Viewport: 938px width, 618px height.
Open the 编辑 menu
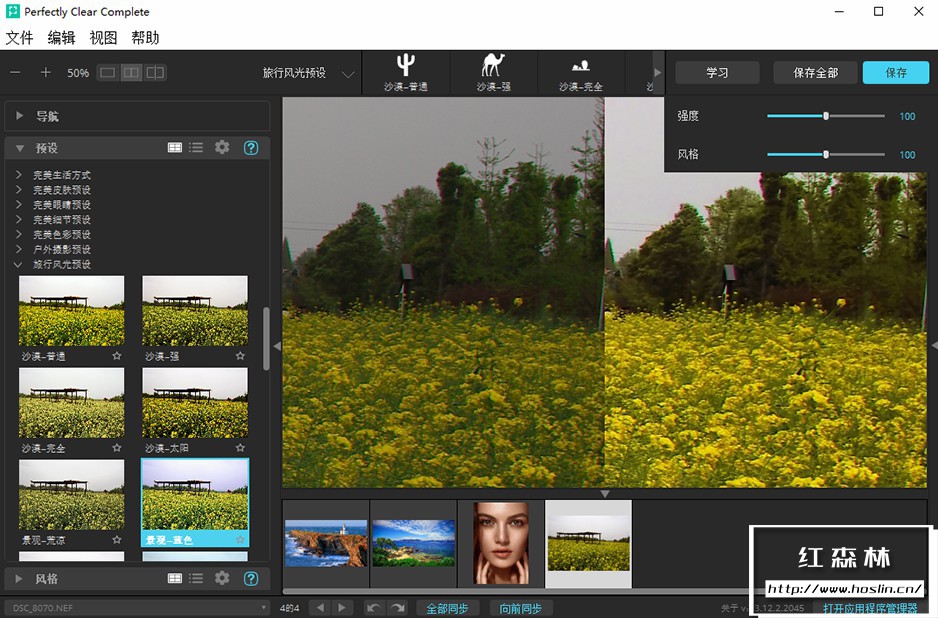(x=61, y=38)
